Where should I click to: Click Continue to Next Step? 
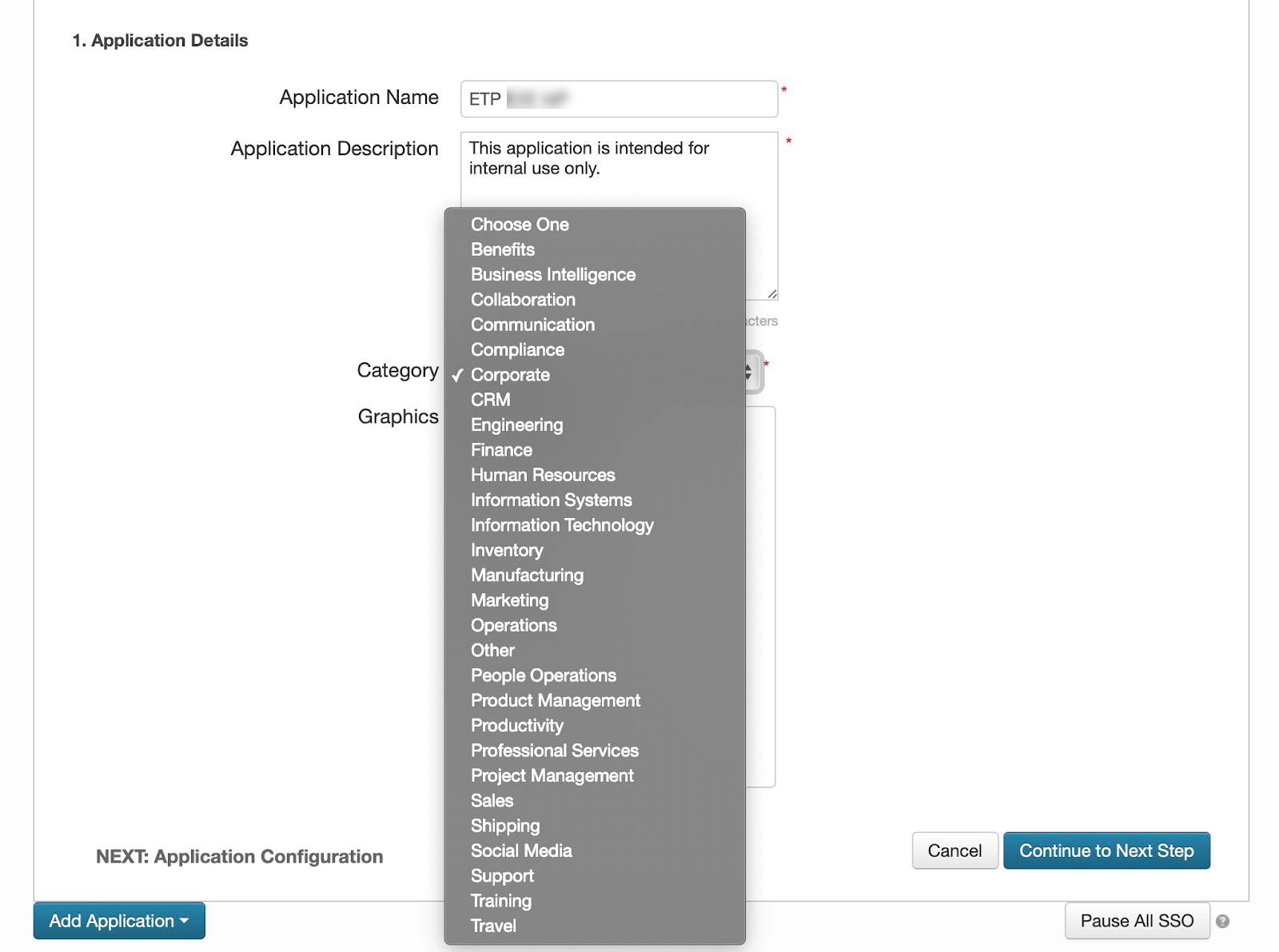click(x=1106, y=850)
